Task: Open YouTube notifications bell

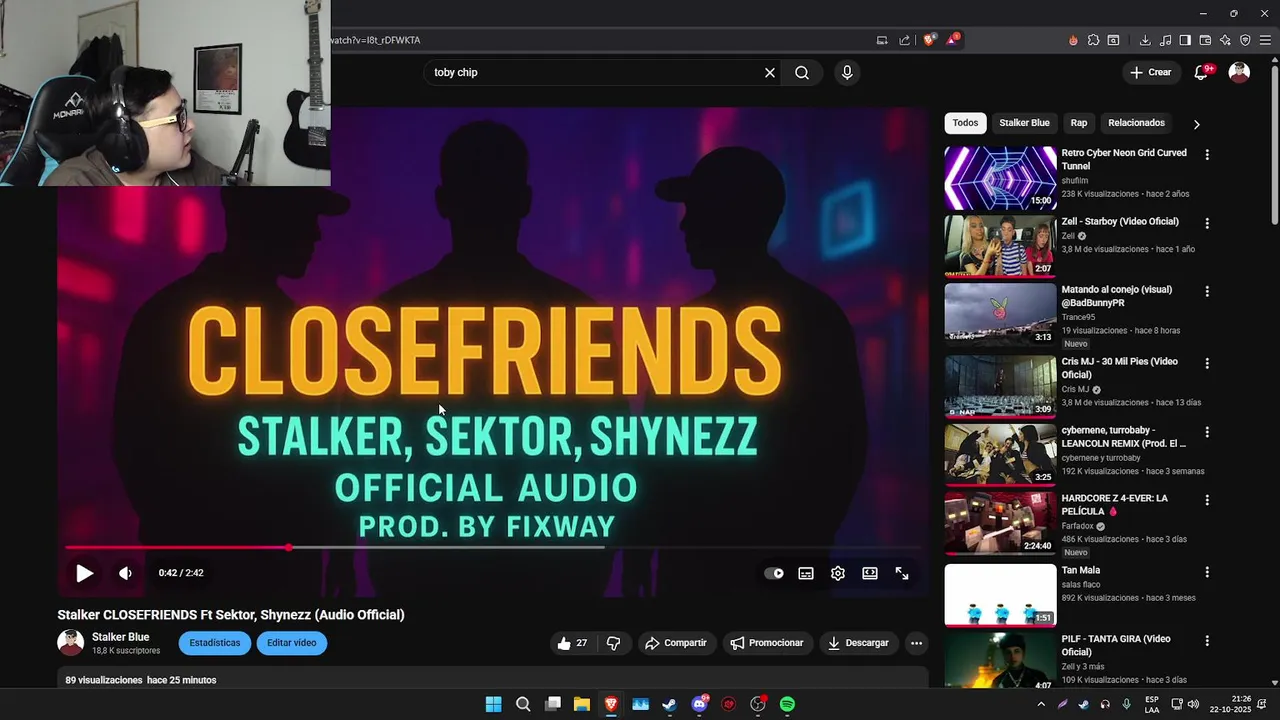Action: pyautogui.click(x=1202, y=72)
